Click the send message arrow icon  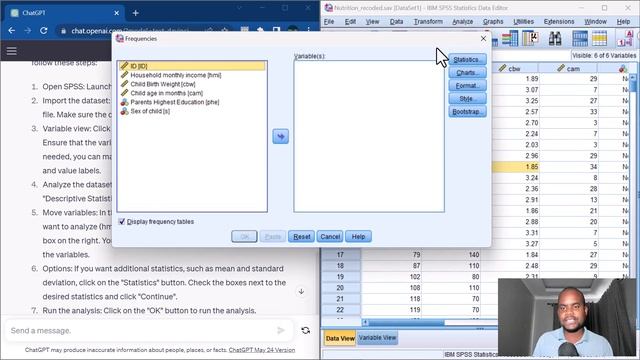pyautogui.click(x=281, y=330)
